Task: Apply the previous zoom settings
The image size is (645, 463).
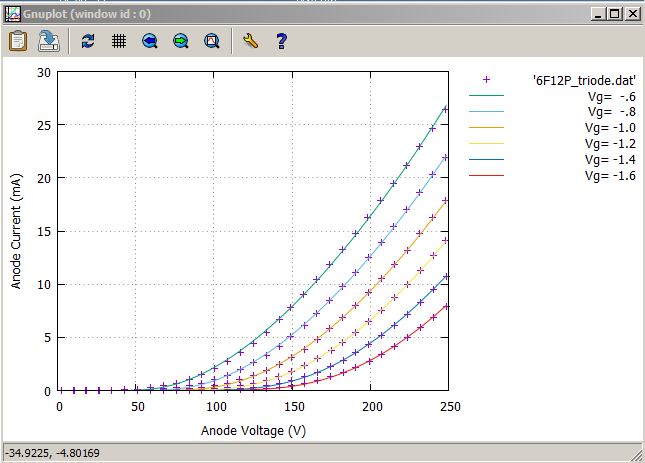Action: [150, 41]
